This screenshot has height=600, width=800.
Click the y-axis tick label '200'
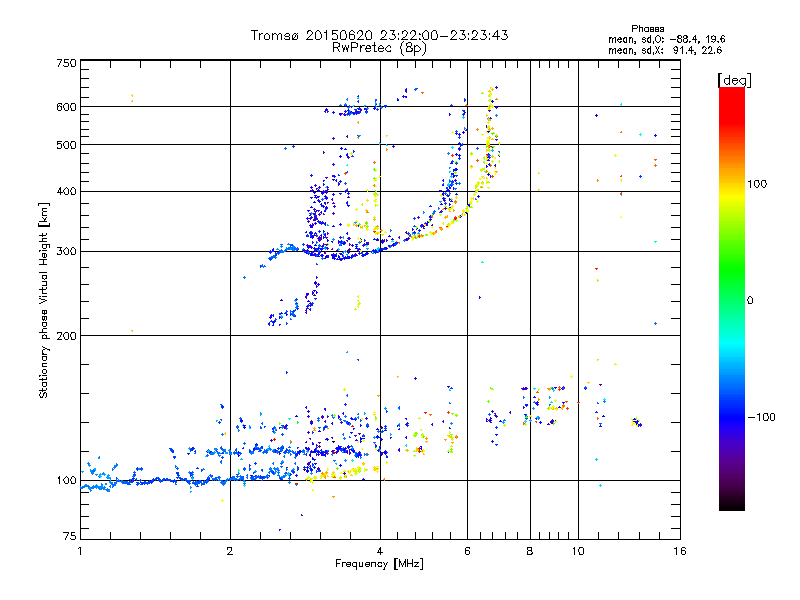point(67,336)
